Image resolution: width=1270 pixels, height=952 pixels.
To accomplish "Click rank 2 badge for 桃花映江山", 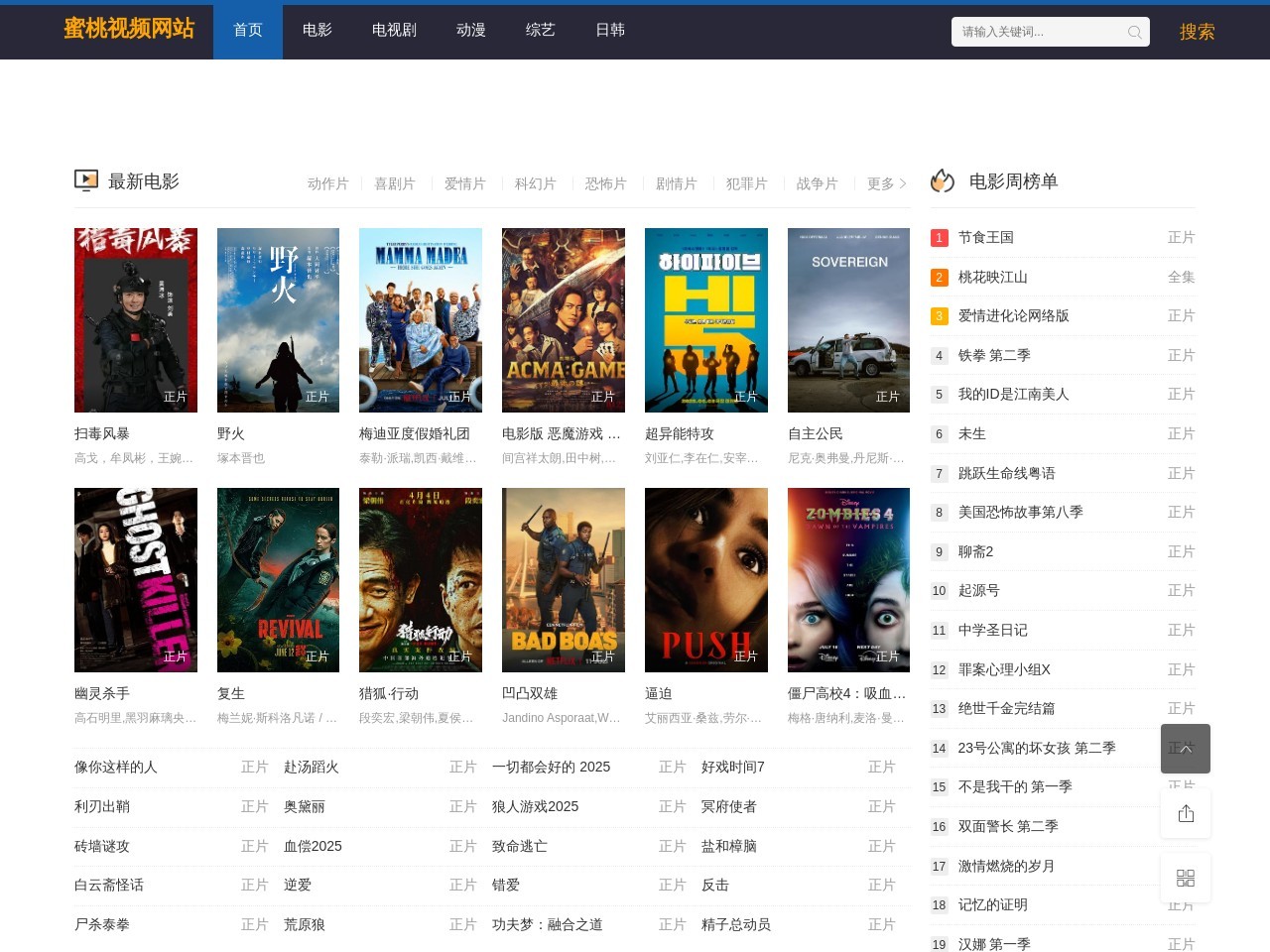I will click(x=939, y=278).
